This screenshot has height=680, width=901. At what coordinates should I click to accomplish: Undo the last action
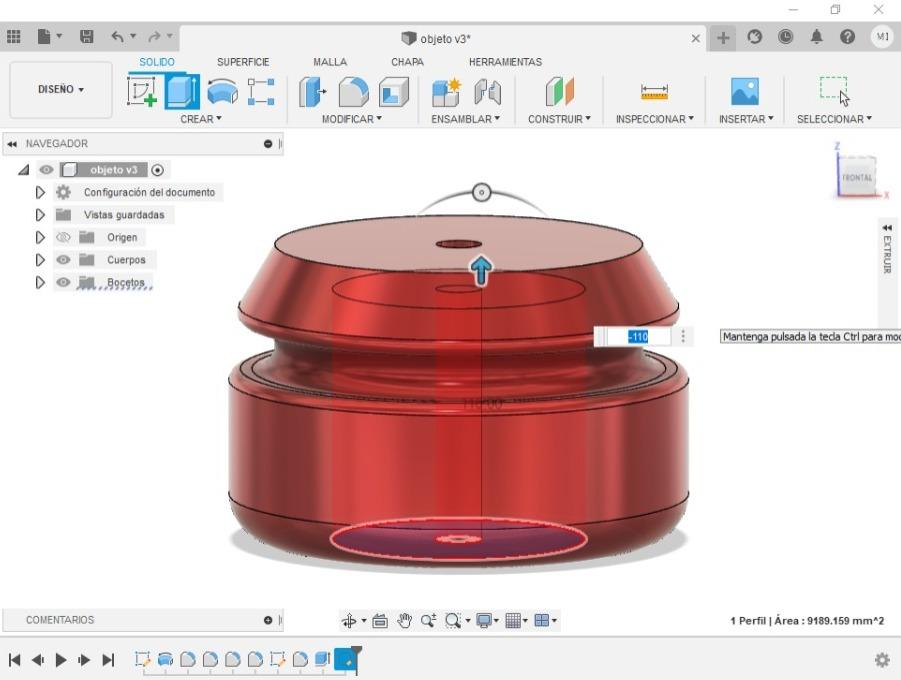[117, 37]
